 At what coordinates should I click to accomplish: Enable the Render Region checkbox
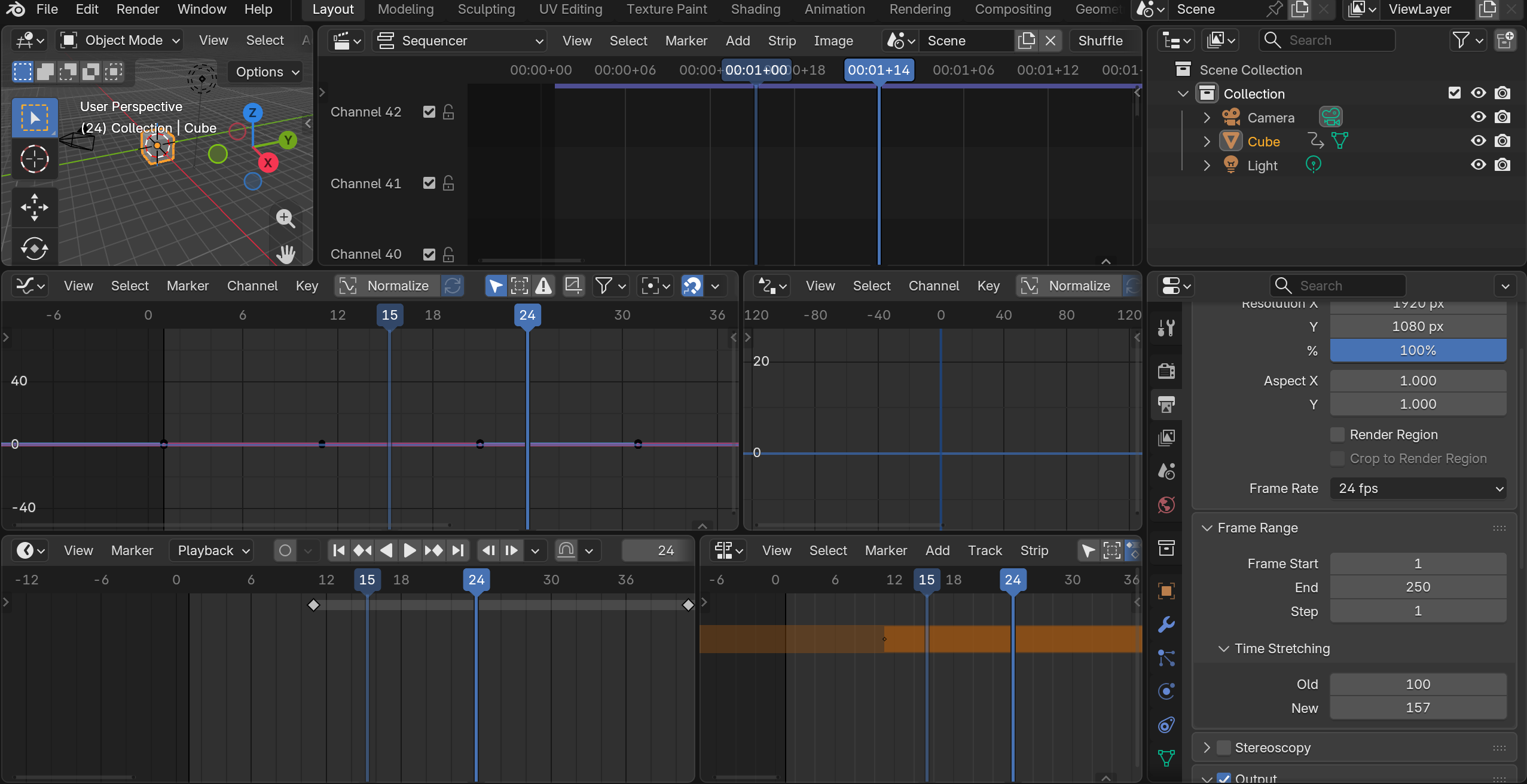point(1337,434)
